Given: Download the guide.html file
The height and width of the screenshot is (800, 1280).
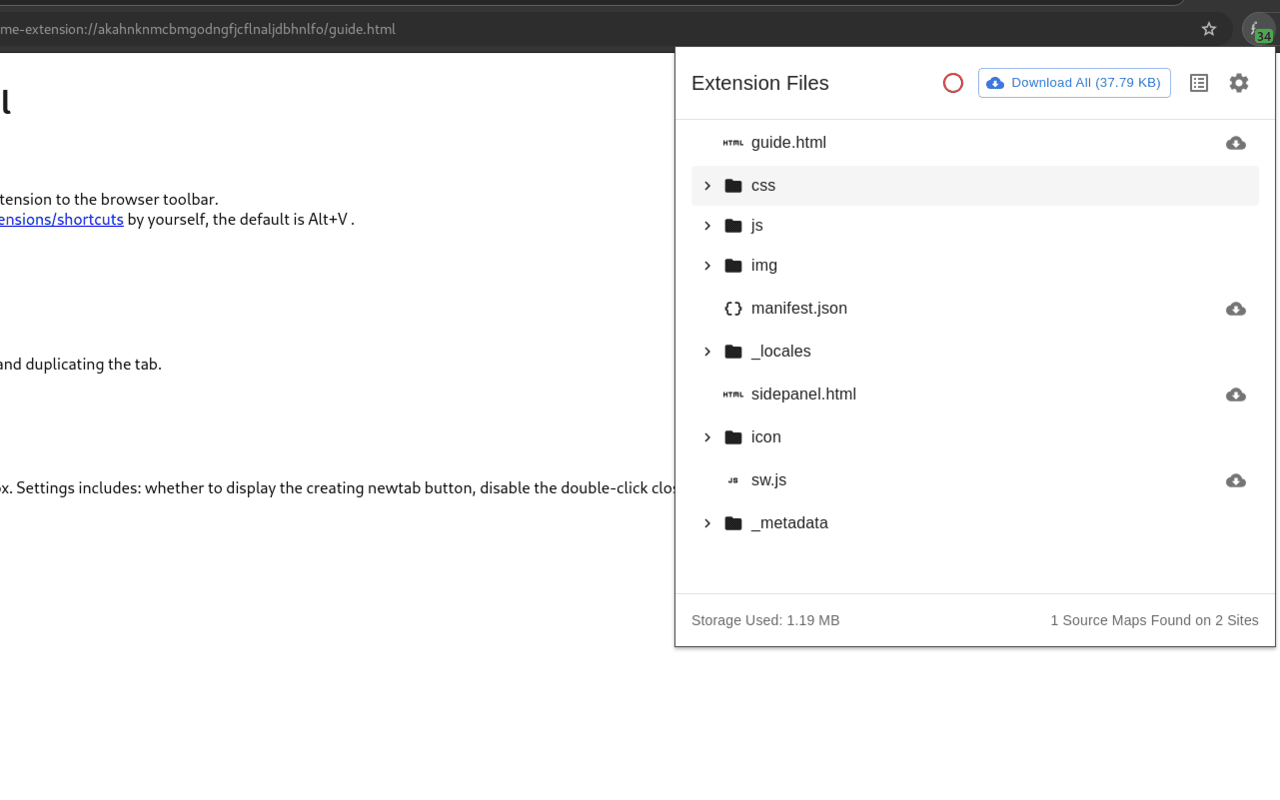Looking at the screenshot, I should 1236,143.
